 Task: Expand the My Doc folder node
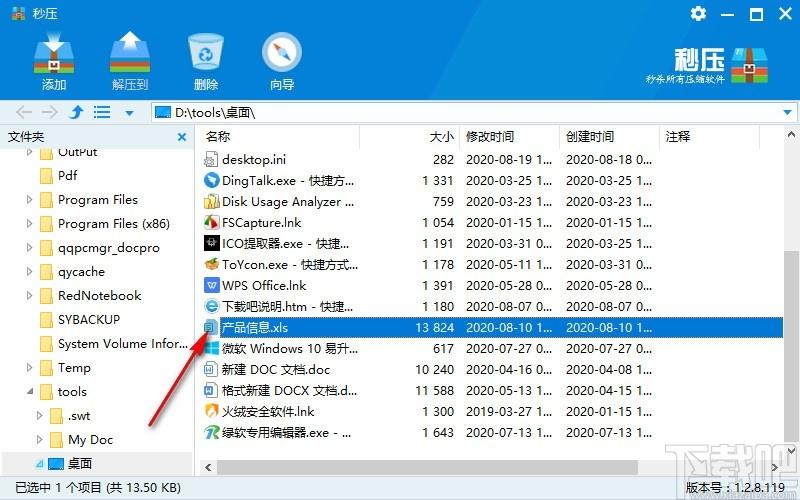(39, 439)
